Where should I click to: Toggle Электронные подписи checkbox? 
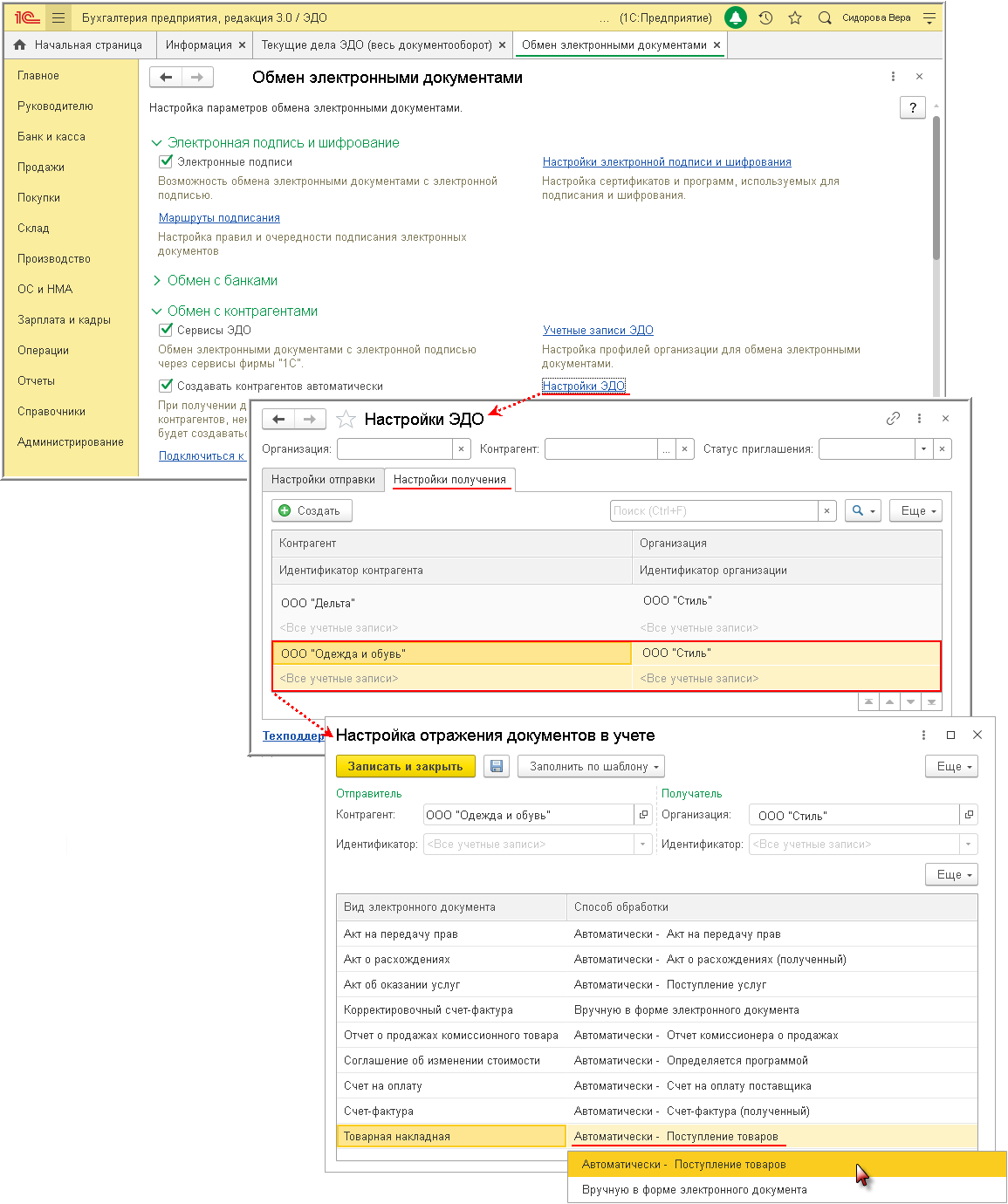click(166, 161)
